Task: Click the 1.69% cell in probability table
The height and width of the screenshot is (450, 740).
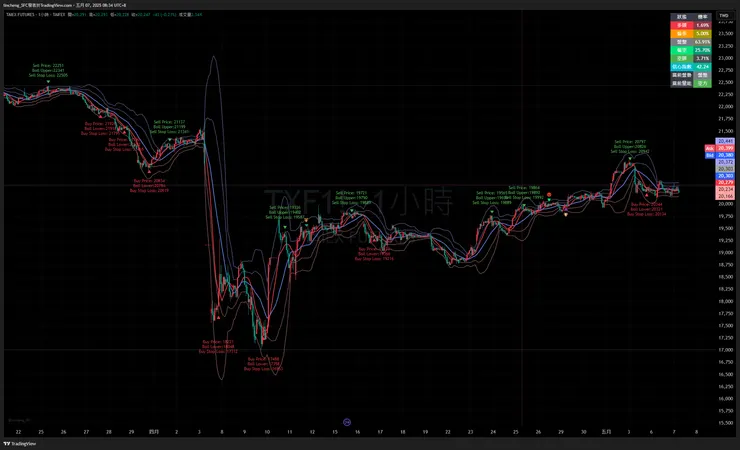Action: coord(702,25)
